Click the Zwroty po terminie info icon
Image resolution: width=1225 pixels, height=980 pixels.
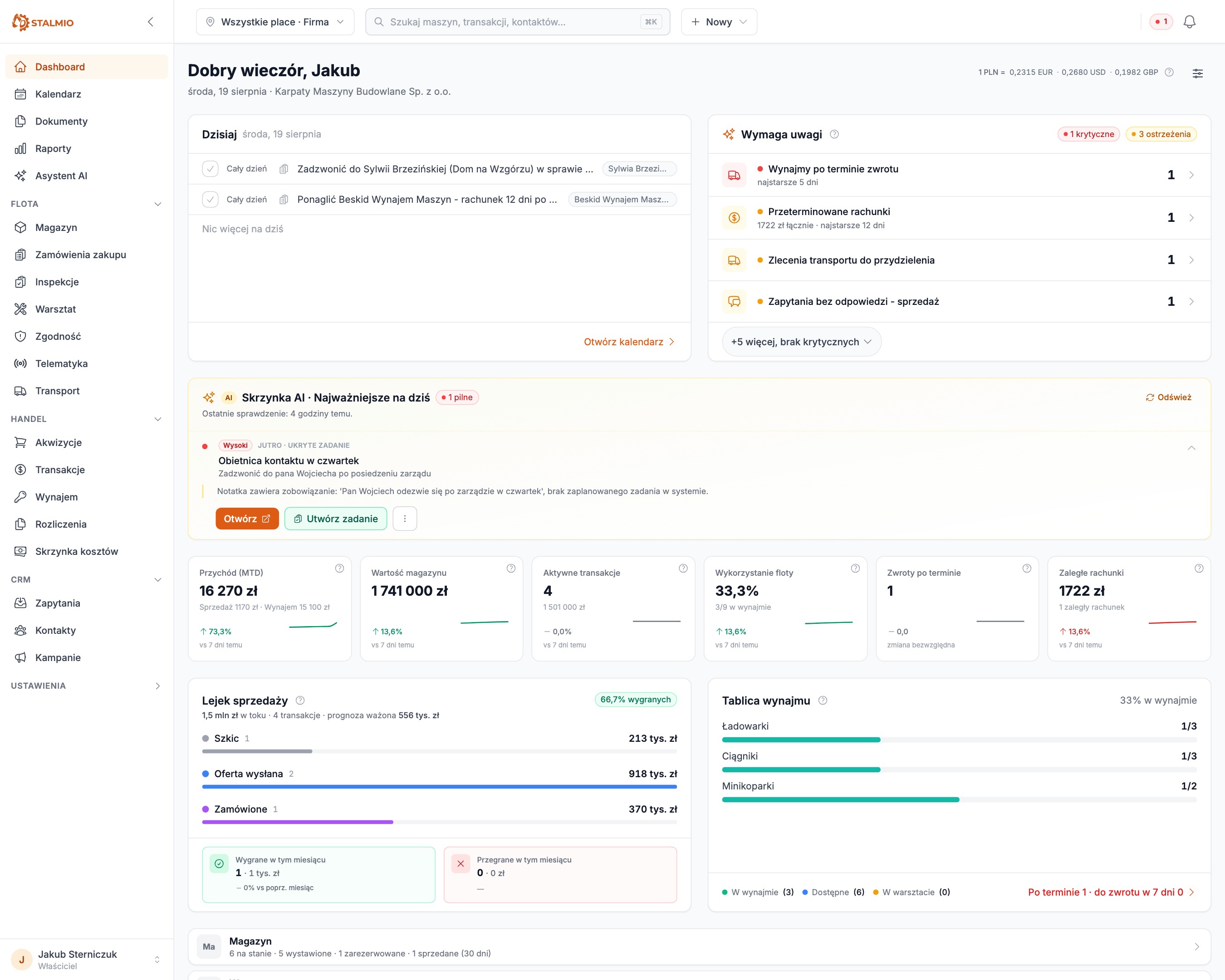point(1027,568)
